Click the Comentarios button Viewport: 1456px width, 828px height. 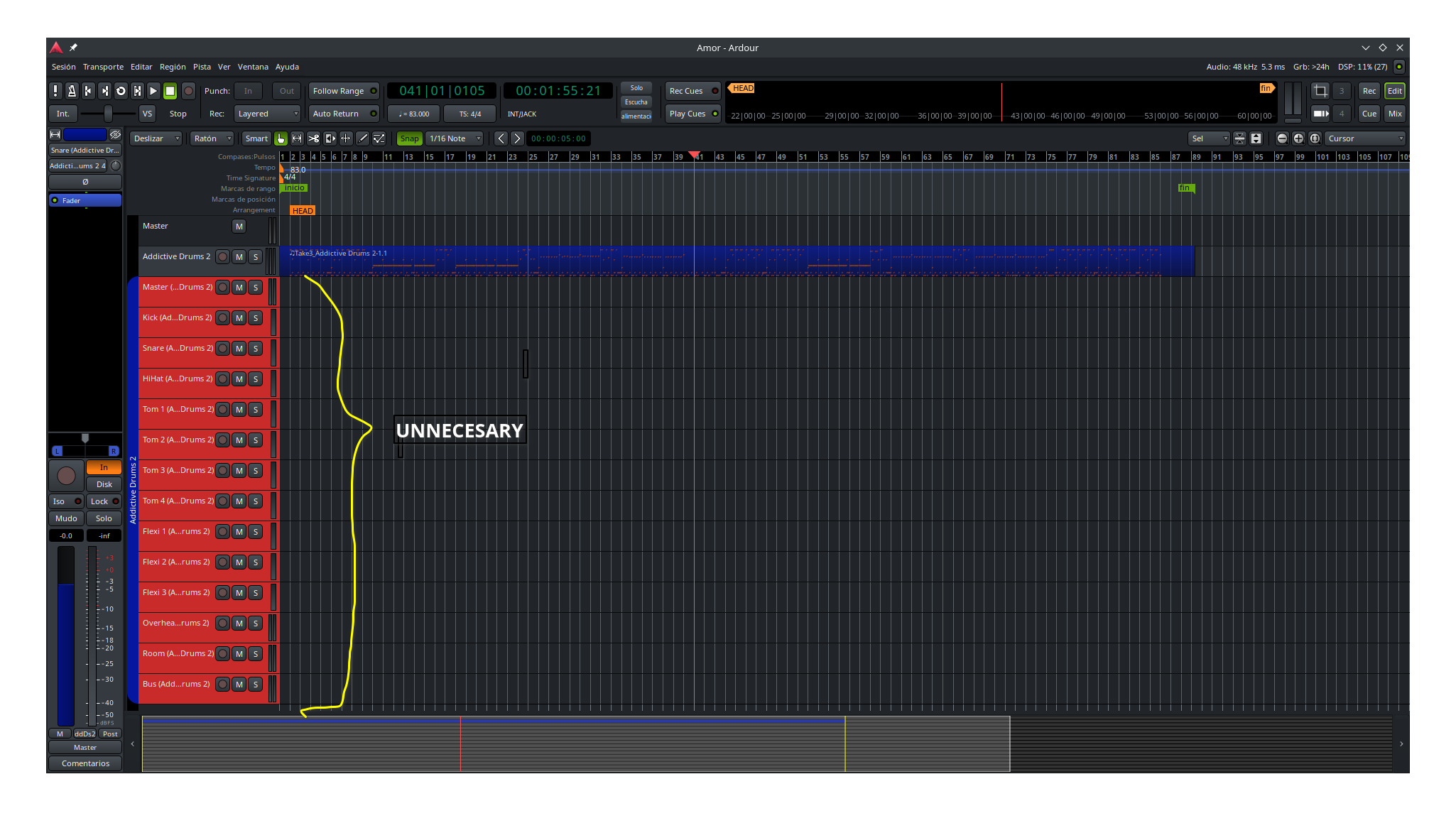(85, 763)
